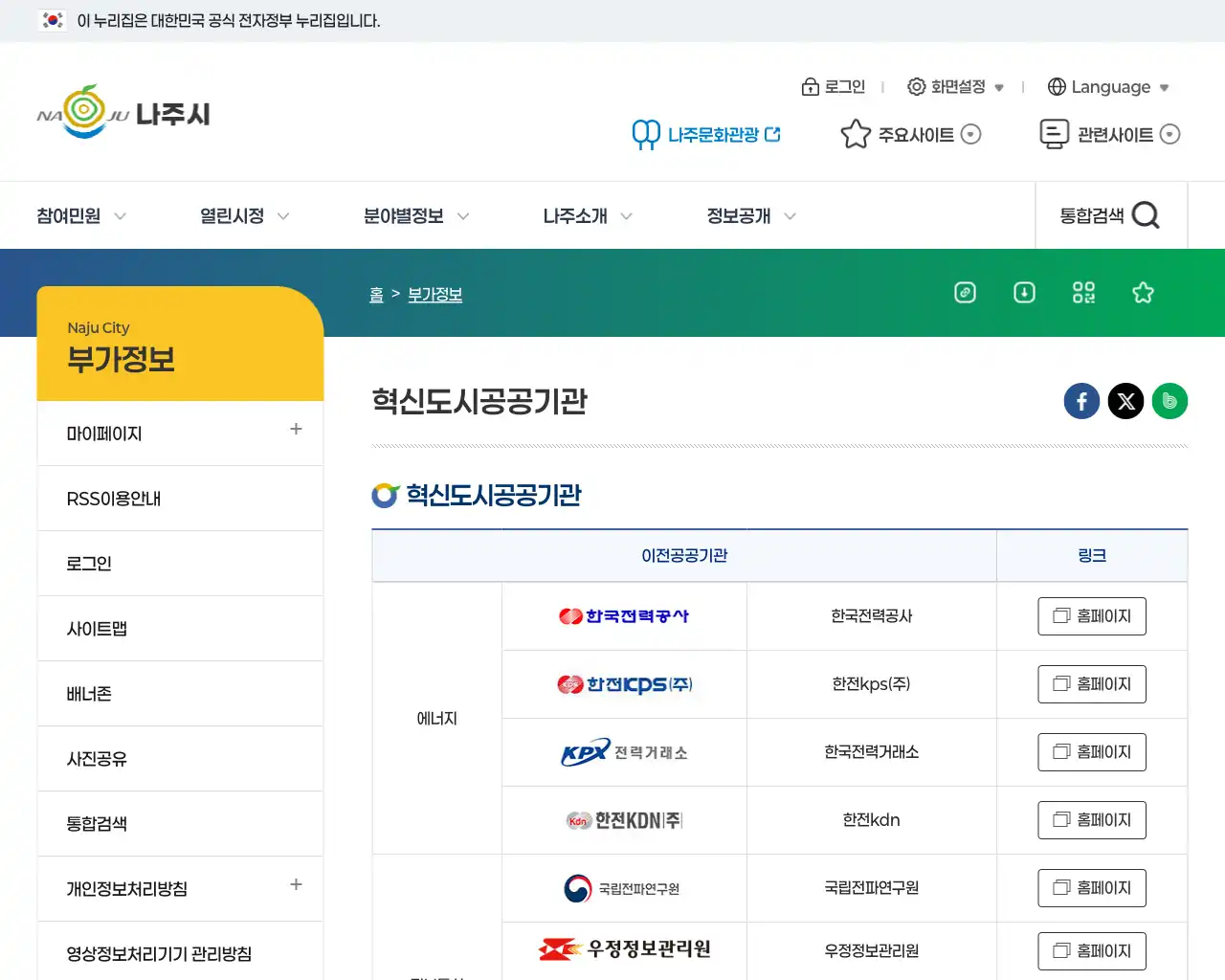This screenshot has width=1225, height=980.
Task: Click 홈페이지 button for 한국전력공사
Action: (x=1092, y=615)
